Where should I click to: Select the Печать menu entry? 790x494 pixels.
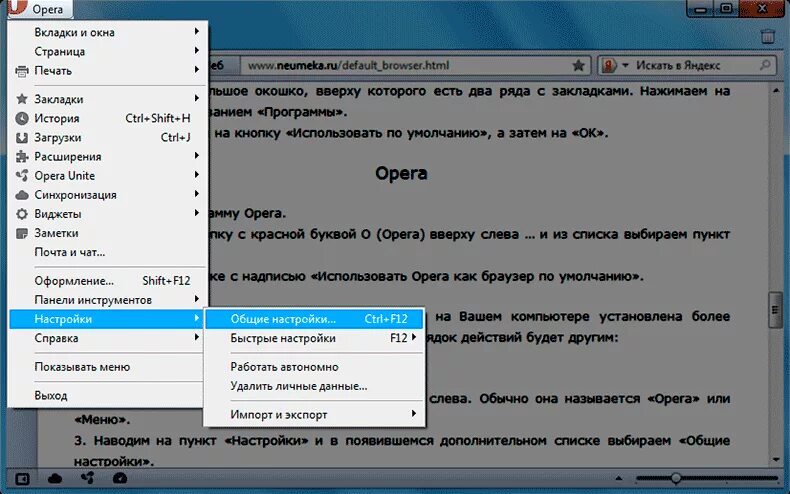(108, 71)
